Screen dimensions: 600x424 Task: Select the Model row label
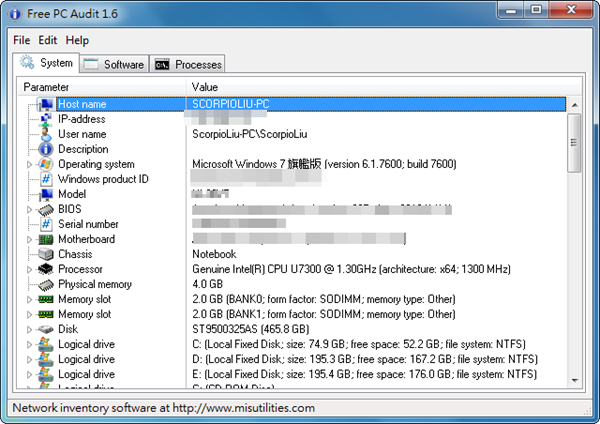(72, 194)
